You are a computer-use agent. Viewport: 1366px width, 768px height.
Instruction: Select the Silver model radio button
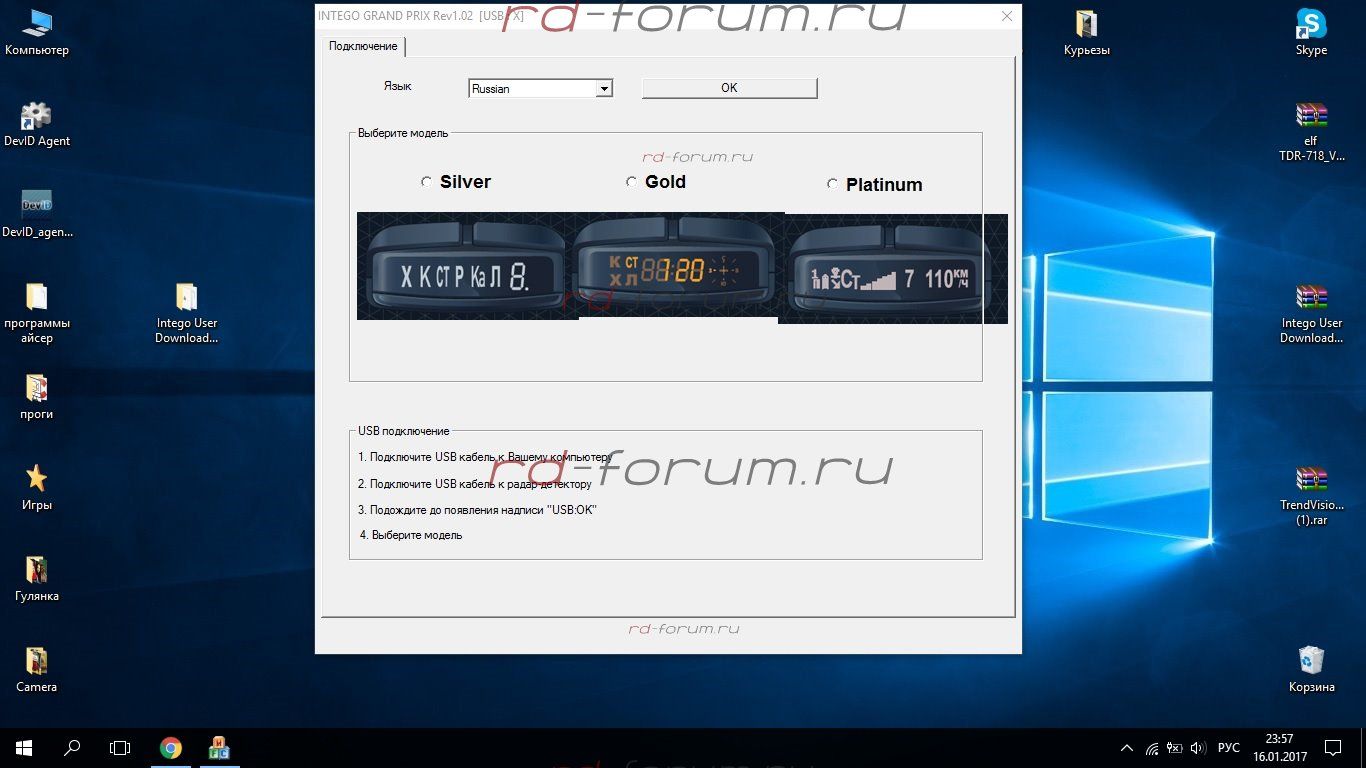click(427, 182)
